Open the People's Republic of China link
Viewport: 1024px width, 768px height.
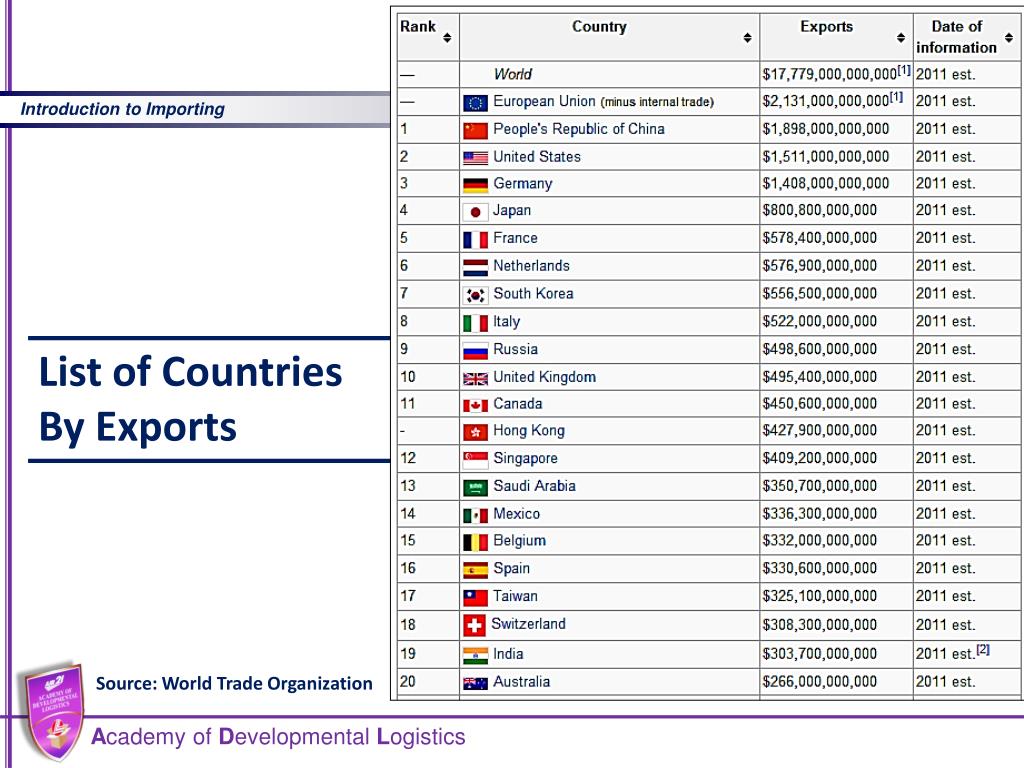(x=579, y=129)
